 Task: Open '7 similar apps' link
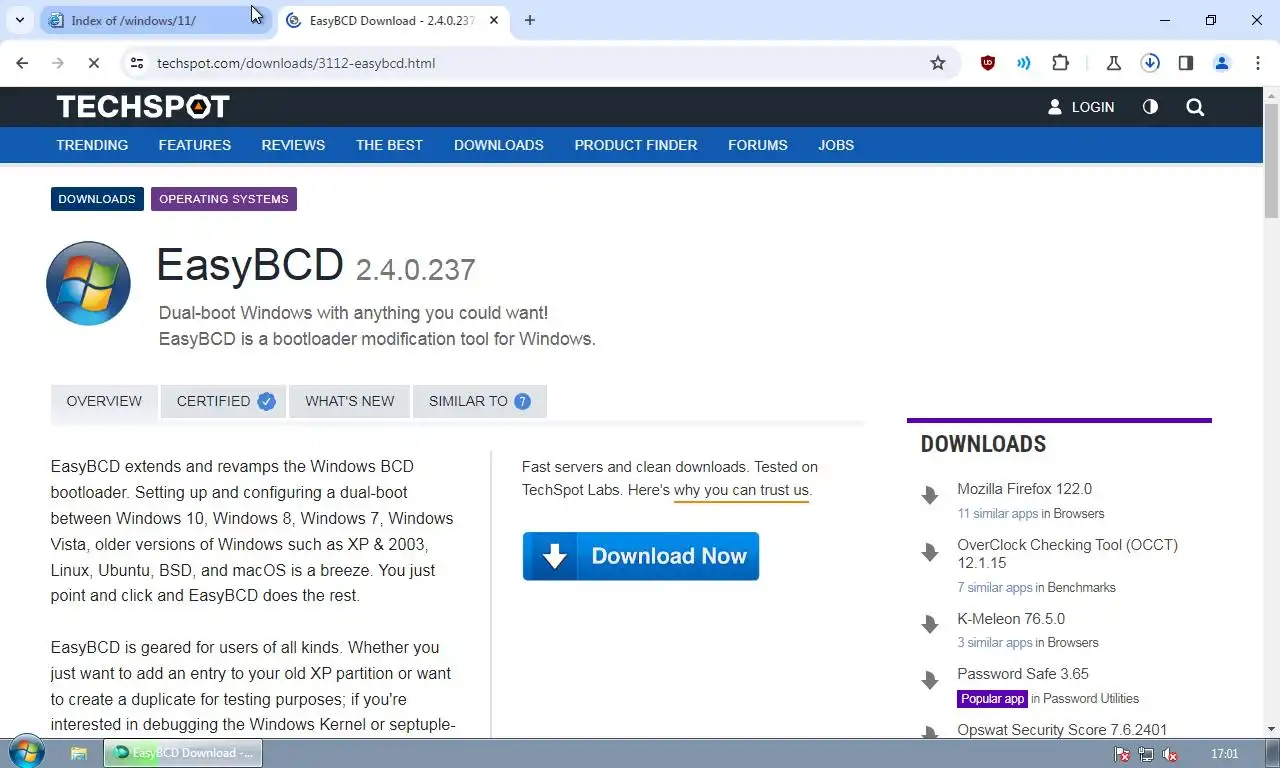click(x=994, y=587)
